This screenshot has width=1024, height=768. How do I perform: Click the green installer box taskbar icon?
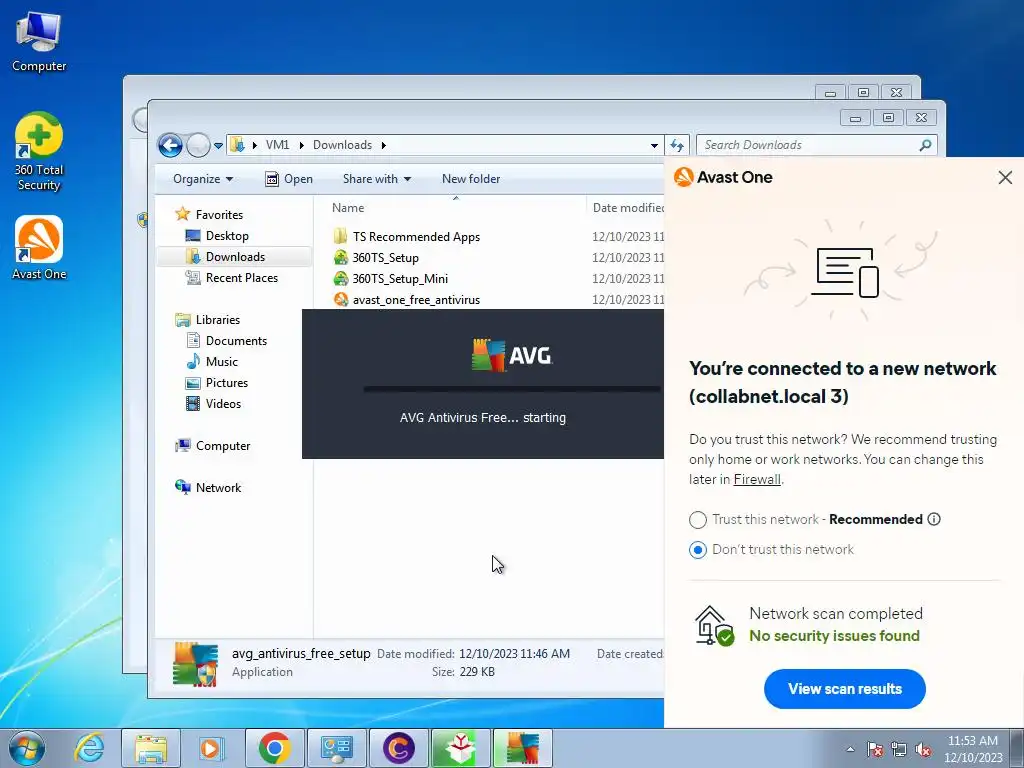pos(460,748)
